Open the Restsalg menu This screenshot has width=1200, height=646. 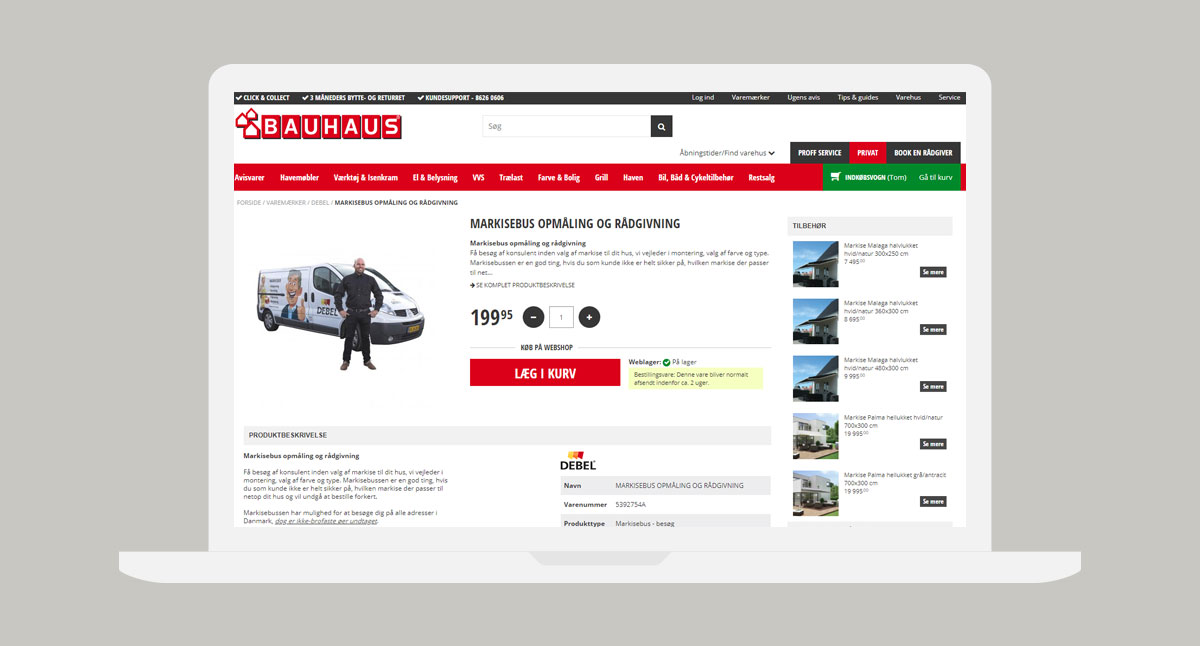[761, 177]
